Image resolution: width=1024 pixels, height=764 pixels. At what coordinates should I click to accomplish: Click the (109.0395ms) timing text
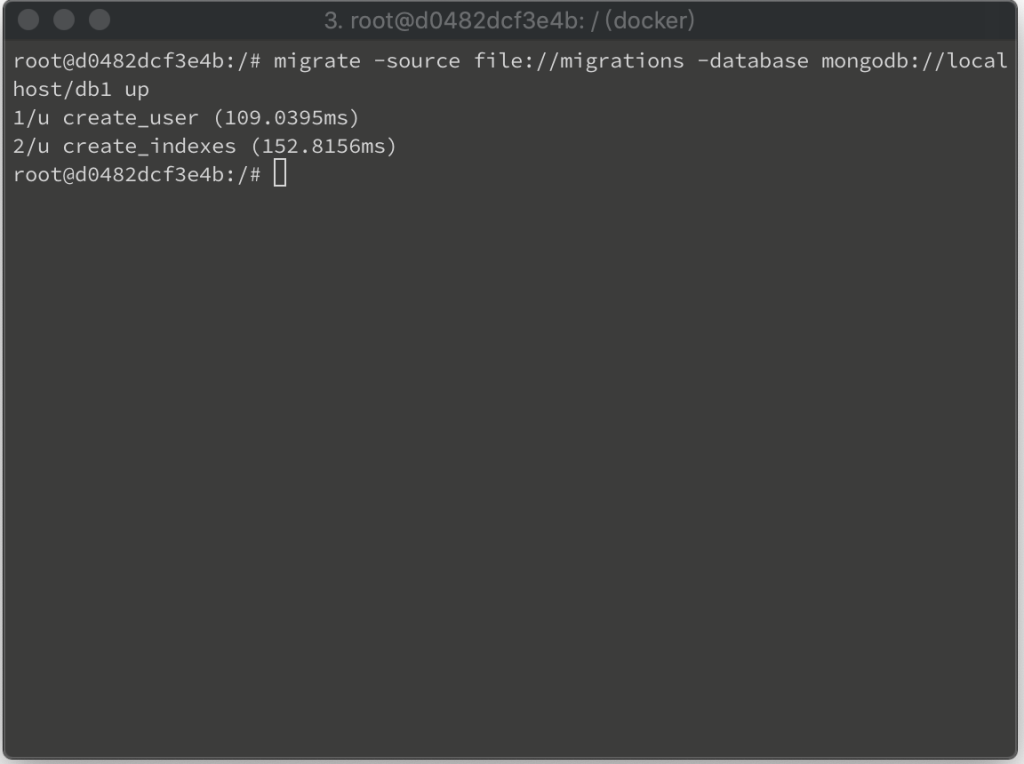(286, 118)
